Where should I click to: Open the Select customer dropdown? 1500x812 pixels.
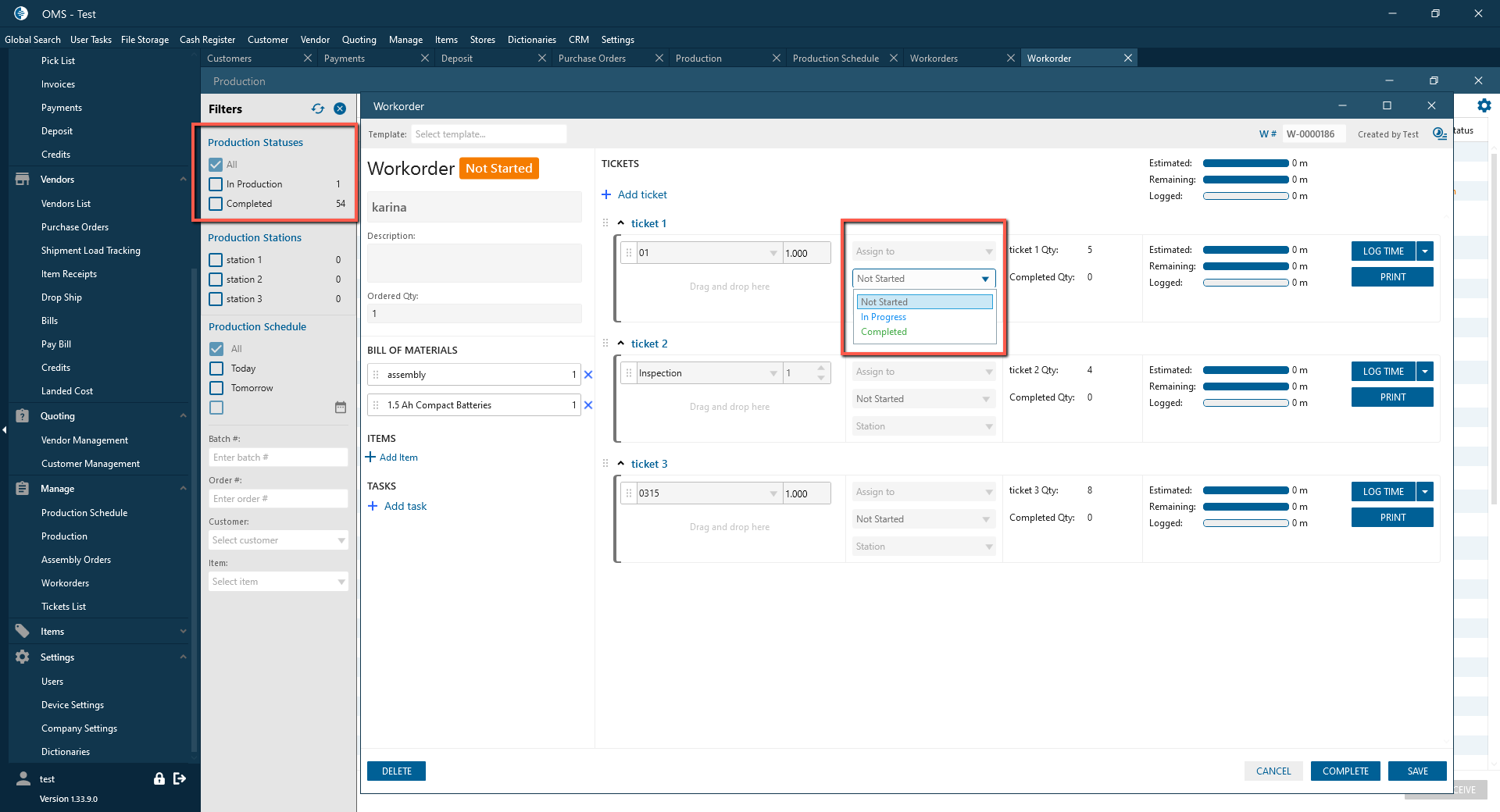(278, 540)
